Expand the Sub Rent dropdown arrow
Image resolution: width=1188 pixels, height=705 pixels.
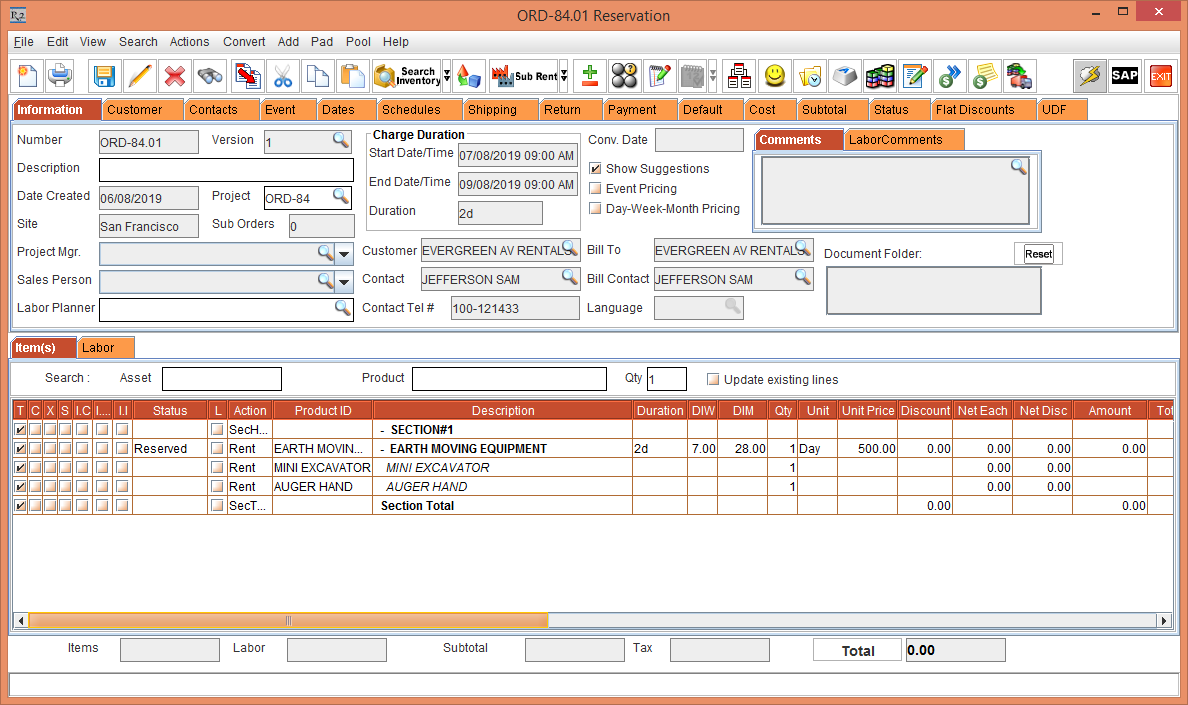click(563, 76)
